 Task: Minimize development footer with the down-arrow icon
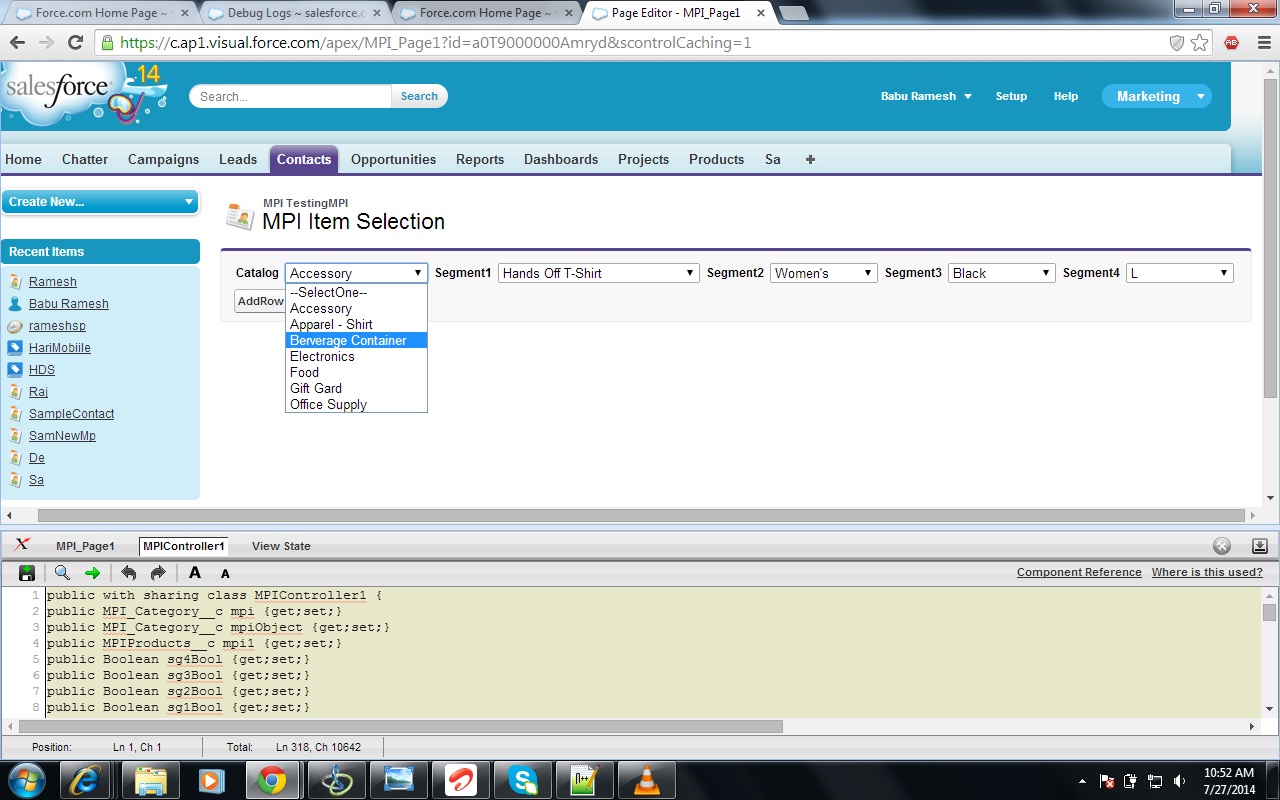[x=1260, y=546]
